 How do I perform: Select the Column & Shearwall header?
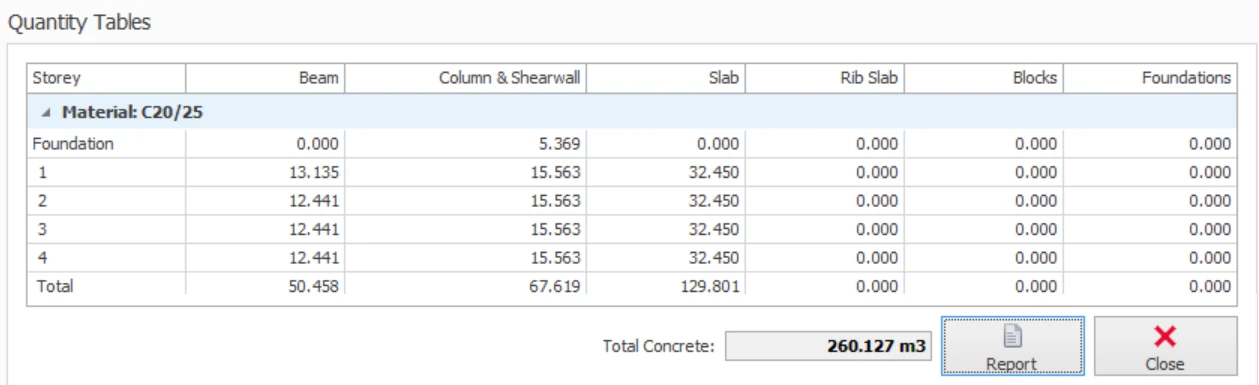point(465,78)
